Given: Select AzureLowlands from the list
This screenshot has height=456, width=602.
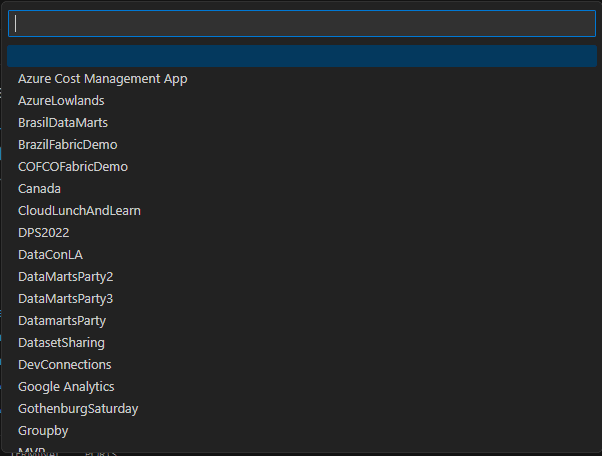Looking at the screenshot, I should (x=302, y=100).
